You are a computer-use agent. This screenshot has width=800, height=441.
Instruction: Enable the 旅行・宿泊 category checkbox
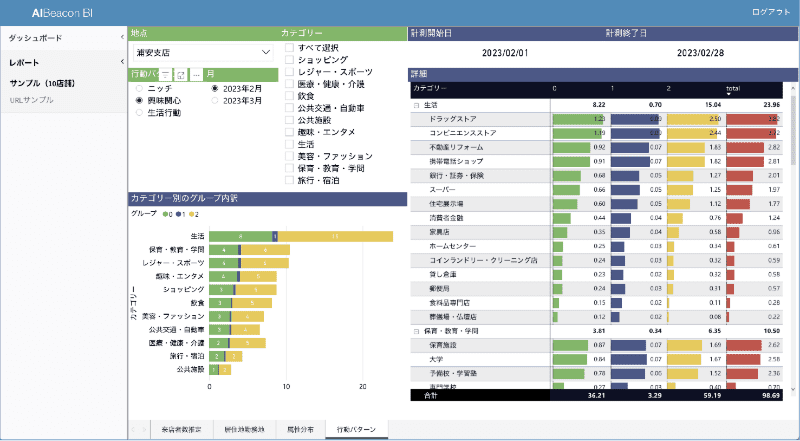(289, 180)
